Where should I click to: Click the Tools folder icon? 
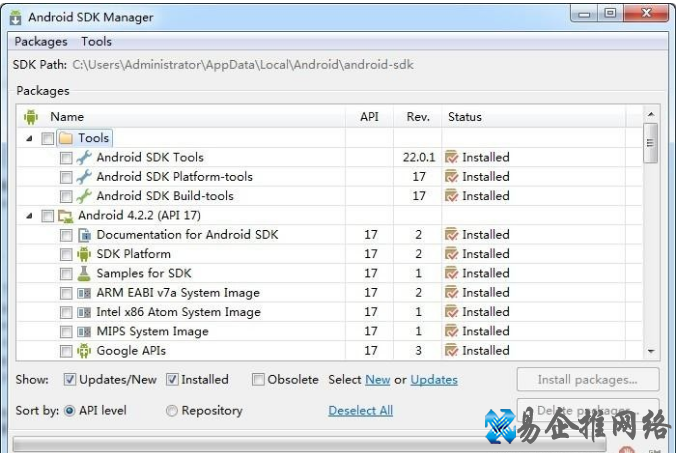[66, 138]
